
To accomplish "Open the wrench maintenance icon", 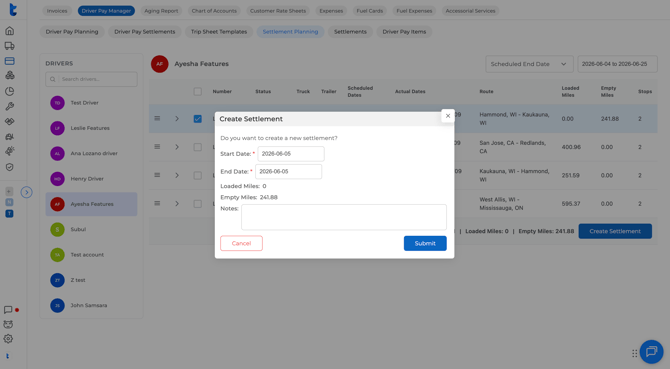I will (9, 106).
